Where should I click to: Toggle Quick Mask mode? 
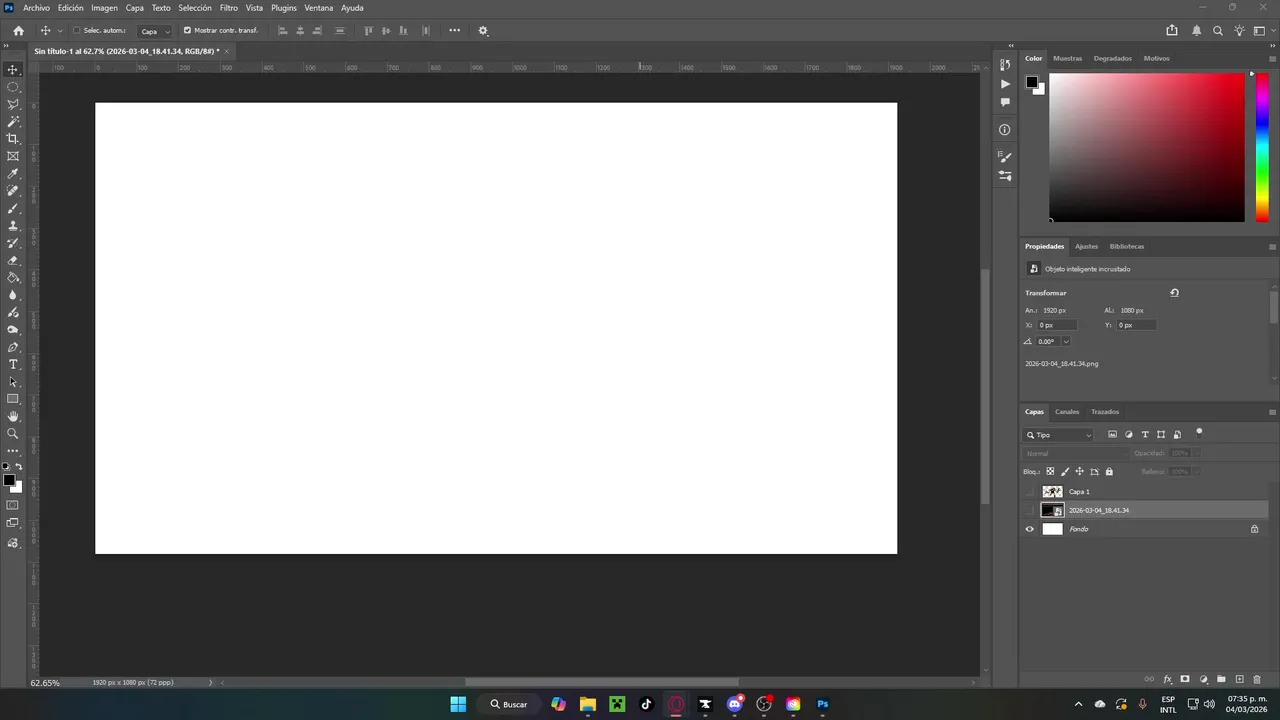coord(13,505)
